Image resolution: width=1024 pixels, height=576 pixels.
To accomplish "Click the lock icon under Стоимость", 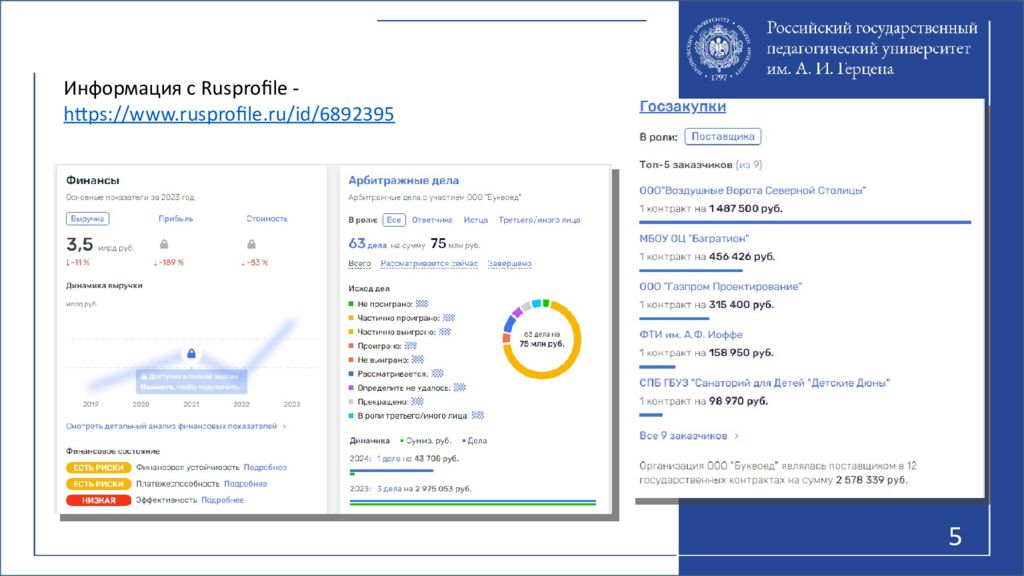I will [x=251, y=244].
